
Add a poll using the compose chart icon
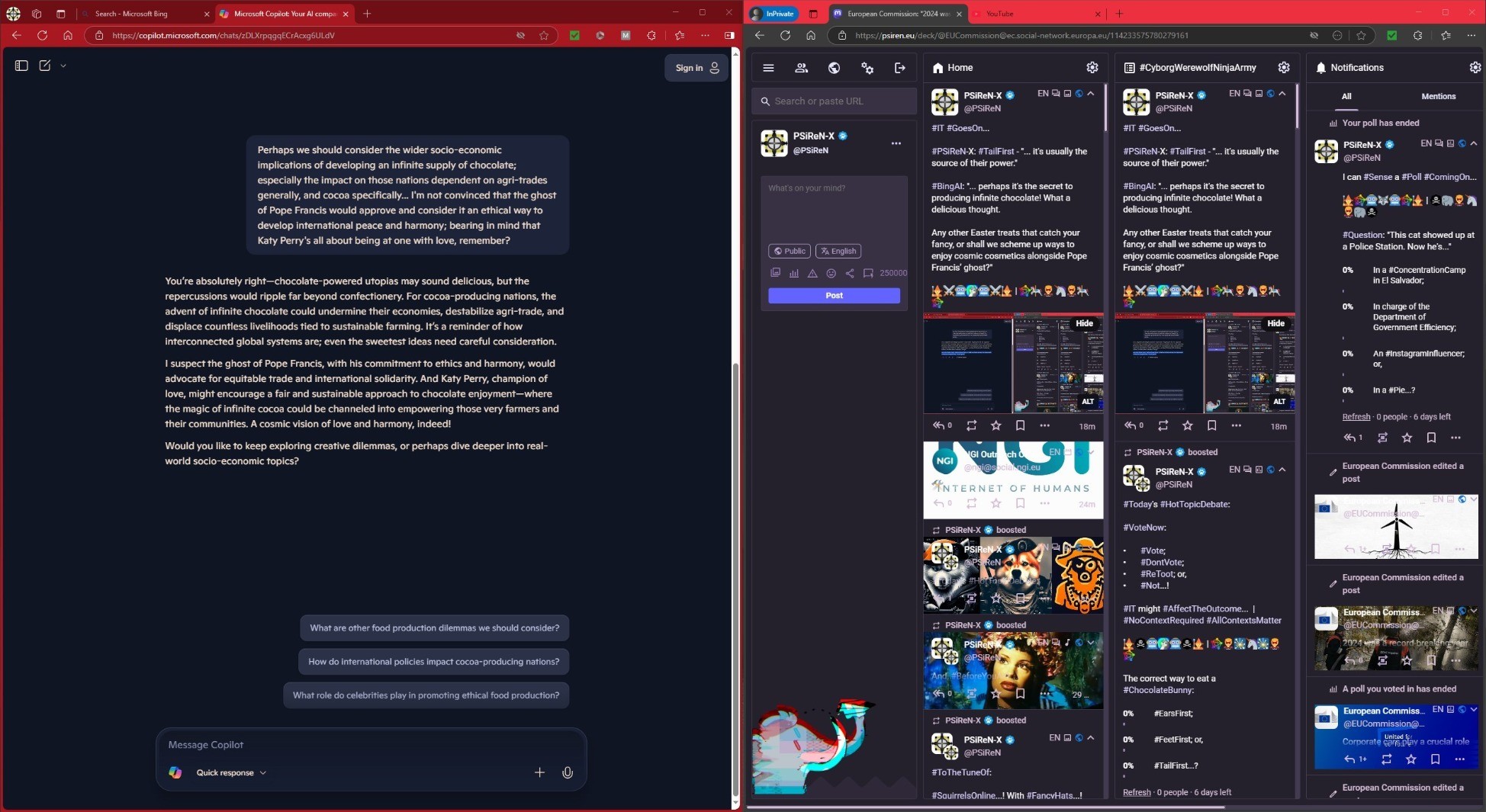coord(794,273)
